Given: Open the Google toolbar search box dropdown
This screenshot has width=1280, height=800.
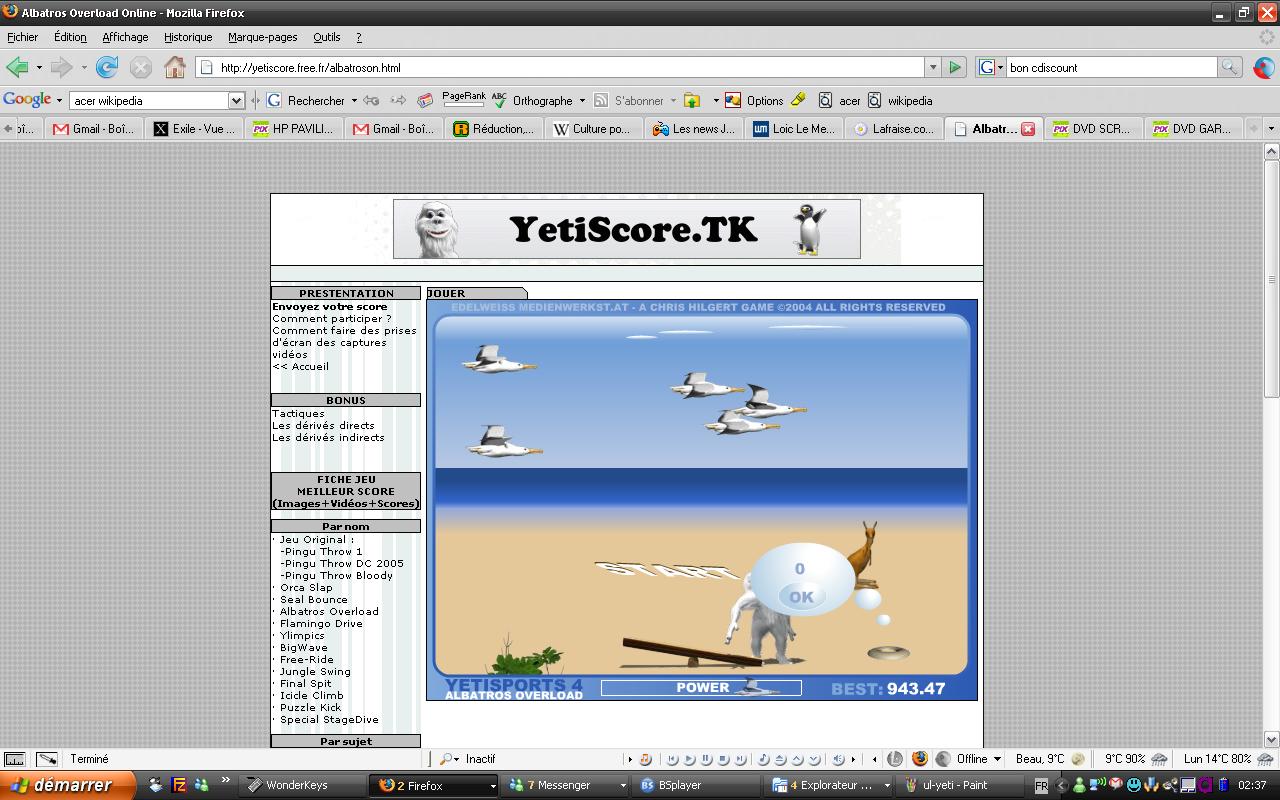Looking at the screenshot, I should pos(237,100).
